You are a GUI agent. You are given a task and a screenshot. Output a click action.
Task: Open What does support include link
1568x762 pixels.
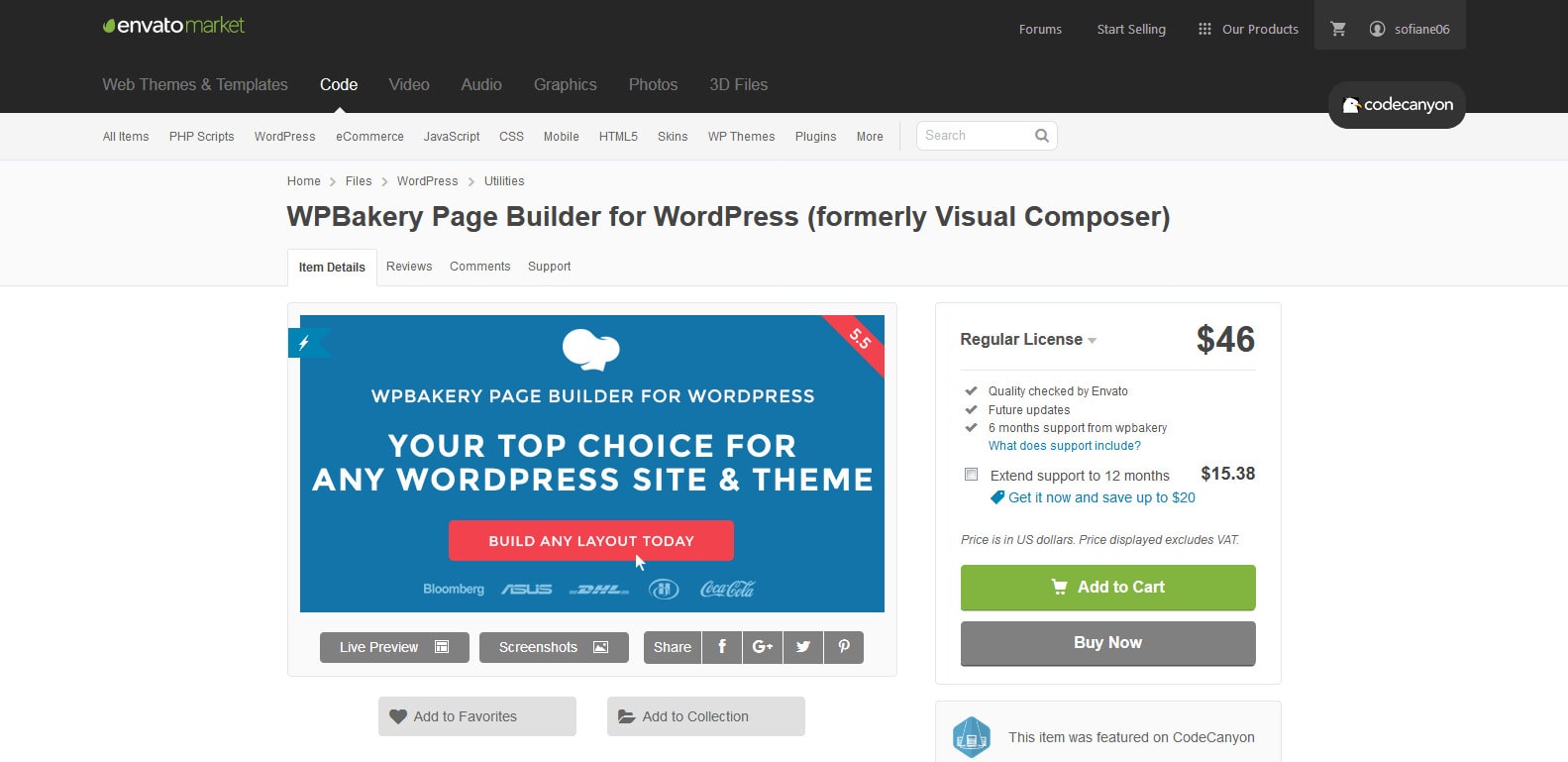[x=1065, y=446]
